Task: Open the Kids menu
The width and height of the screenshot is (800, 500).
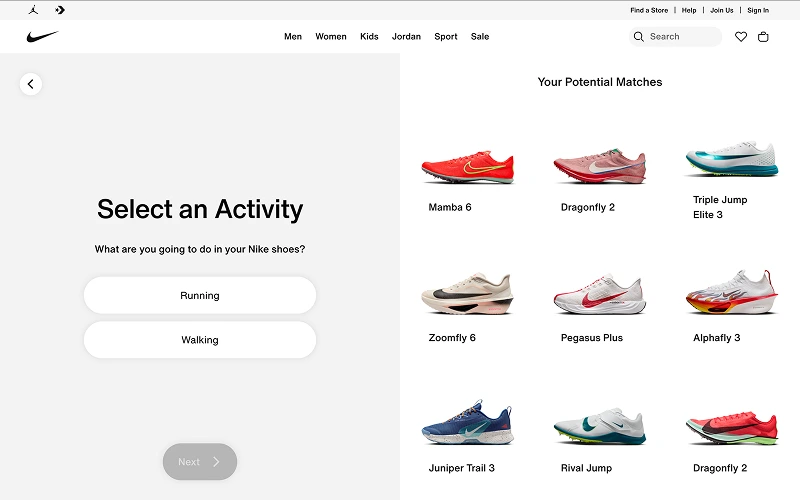Action: coord(369,37)
